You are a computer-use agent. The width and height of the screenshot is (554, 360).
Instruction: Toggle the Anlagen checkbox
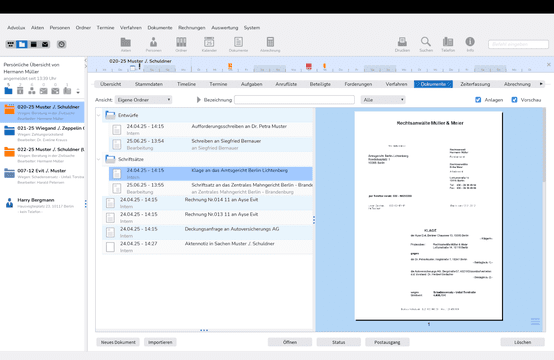pos(478,100)
